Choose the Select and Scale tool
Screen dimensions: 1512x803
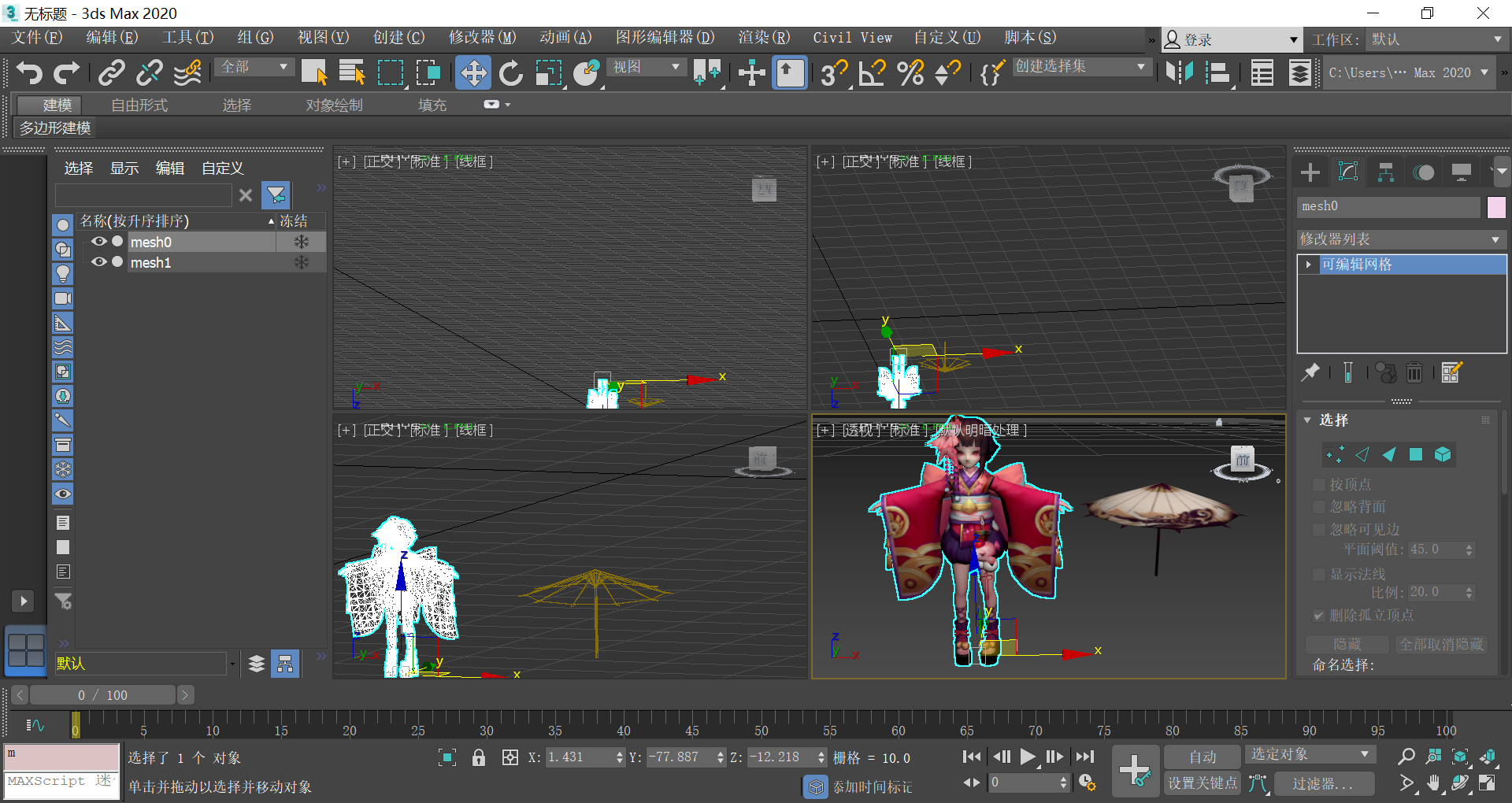(549, 73)
